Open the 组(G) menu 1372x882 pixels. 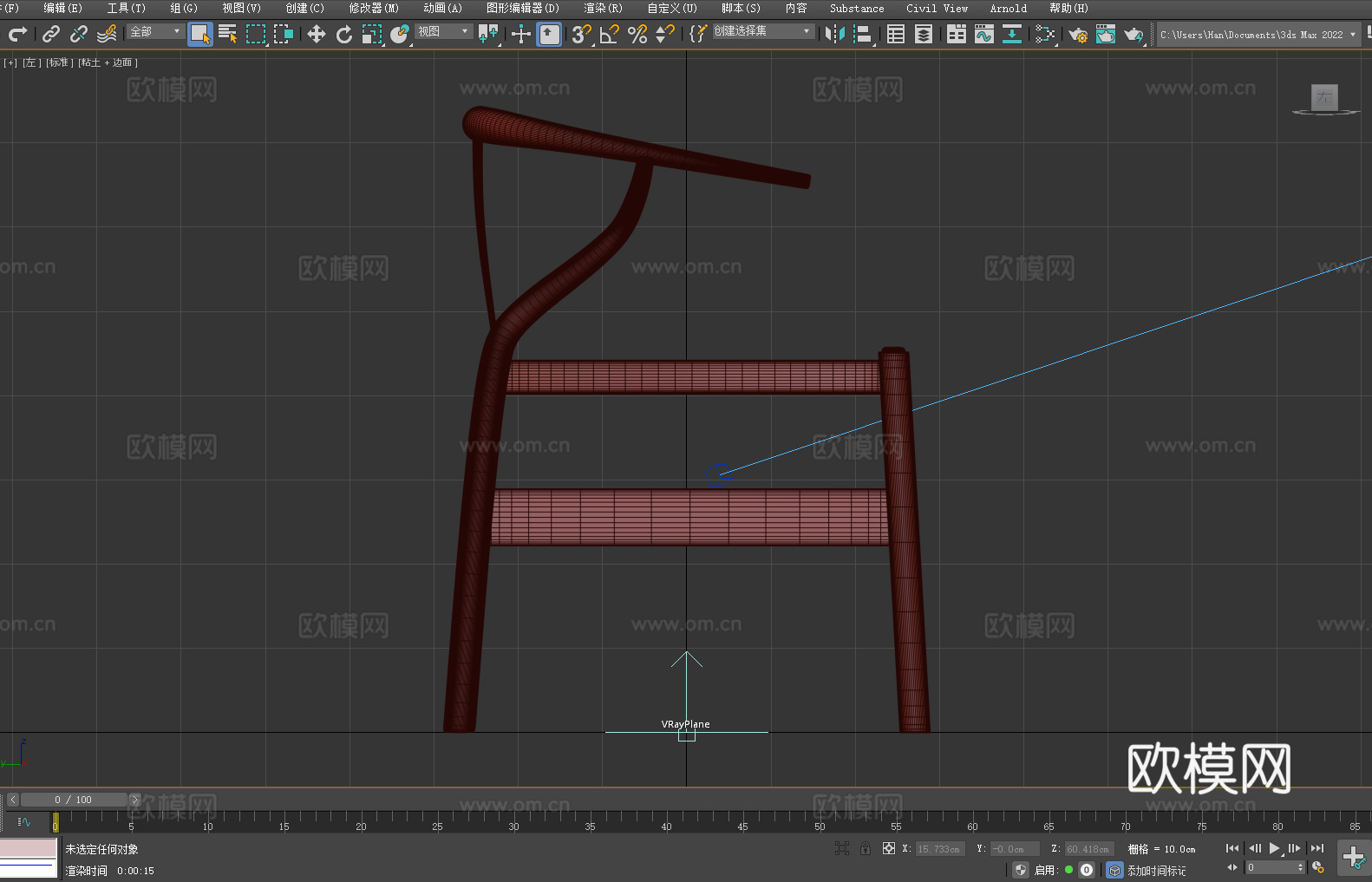tap(183, 8)
